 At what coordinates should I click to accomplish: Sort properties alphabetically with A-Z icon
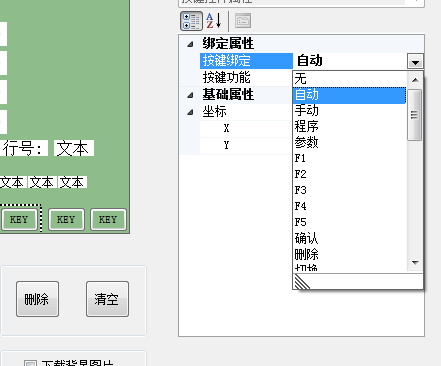pos(213,21)
